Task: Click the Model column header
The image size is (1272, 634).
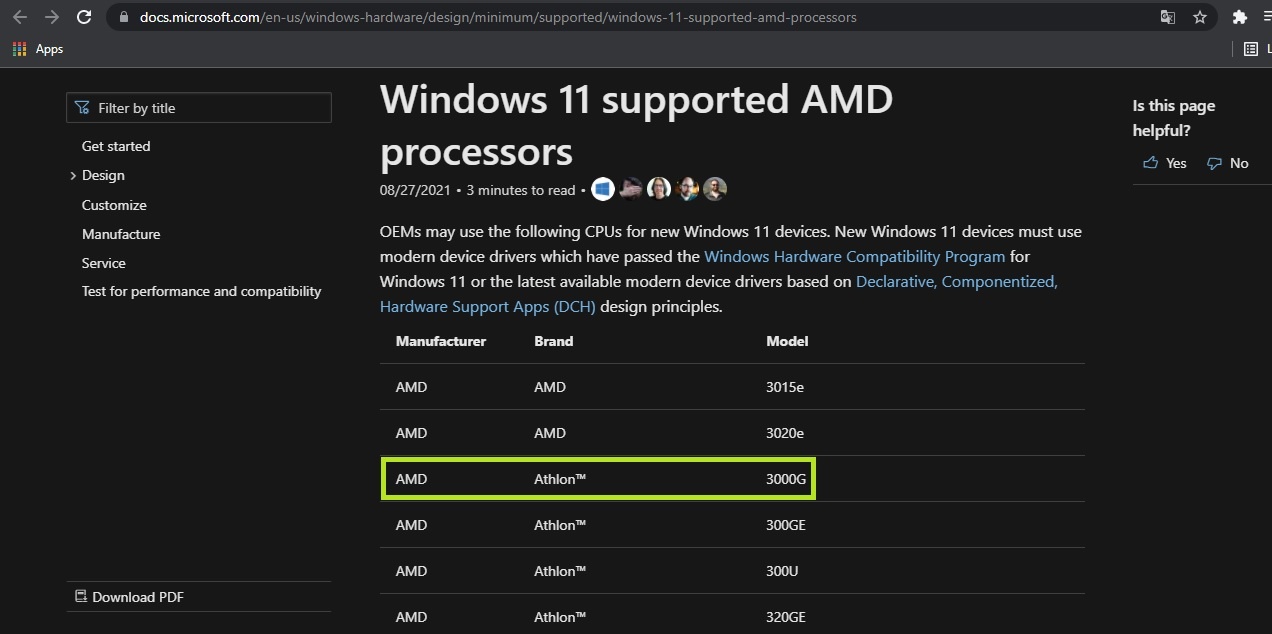Action: [787, 341]
